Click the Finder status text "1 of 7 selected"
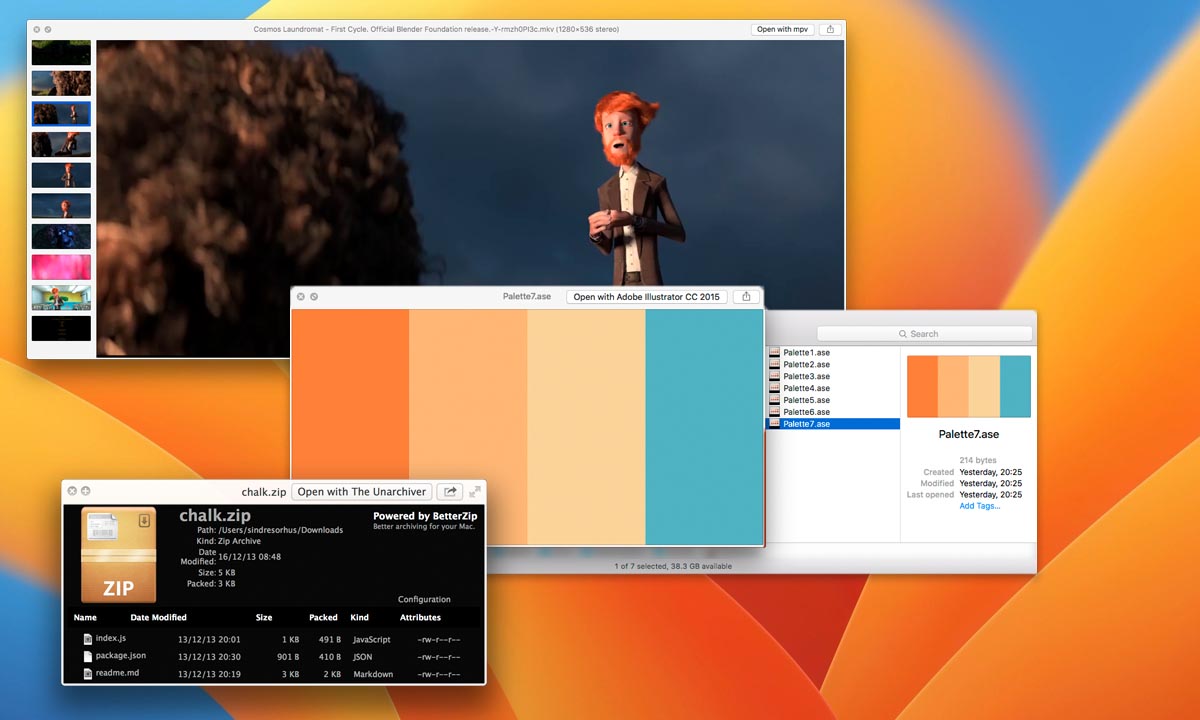Viewport: 1200px width, 720px height. tap(643, 566)
